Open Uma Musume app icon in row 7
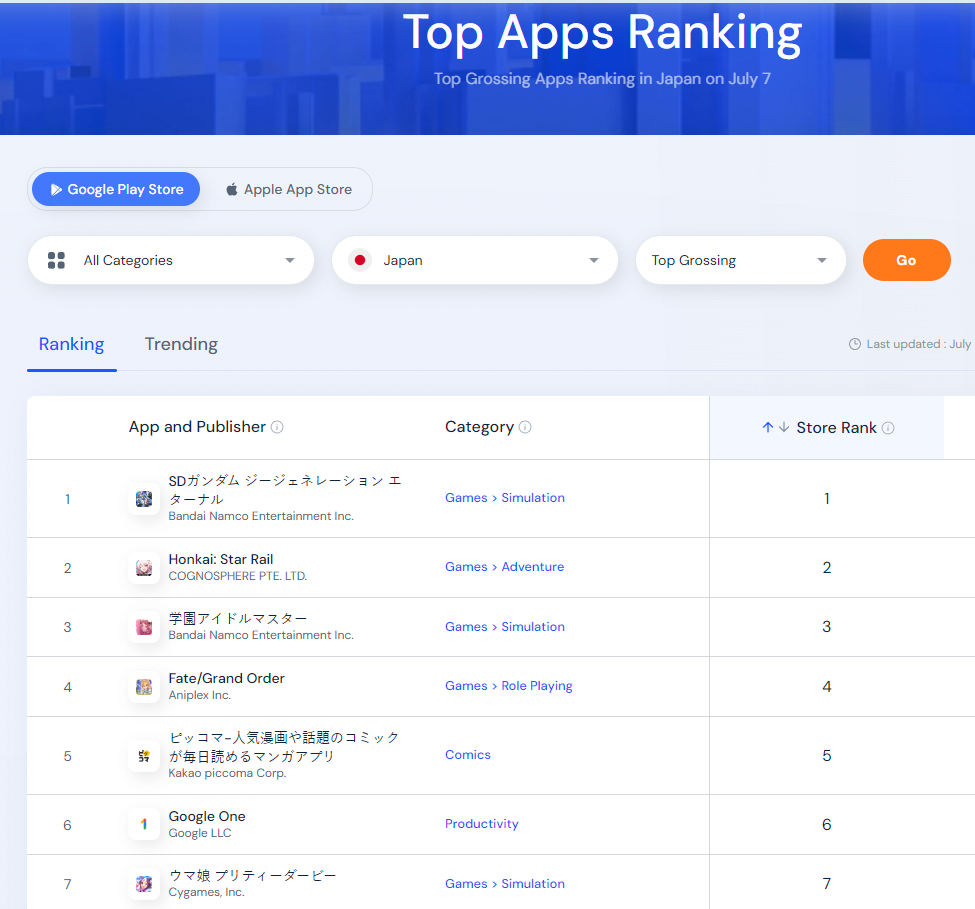 tap(144, 884)
